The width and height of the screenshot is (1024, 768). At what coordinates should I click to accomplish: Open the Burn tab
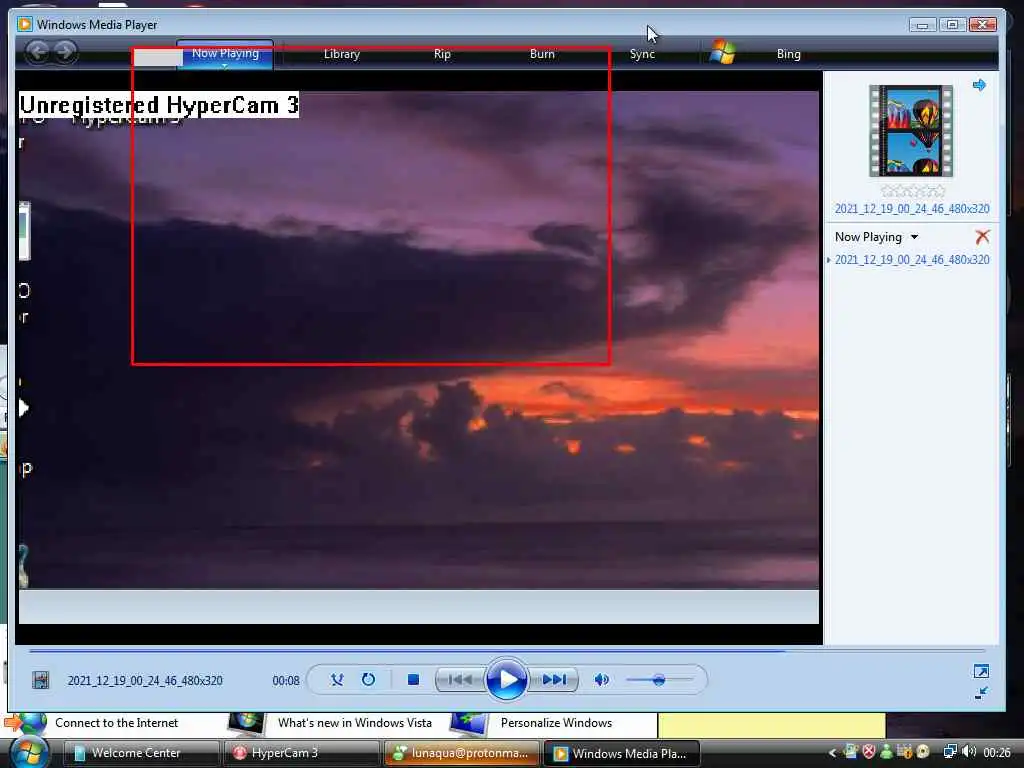(542, 54)
